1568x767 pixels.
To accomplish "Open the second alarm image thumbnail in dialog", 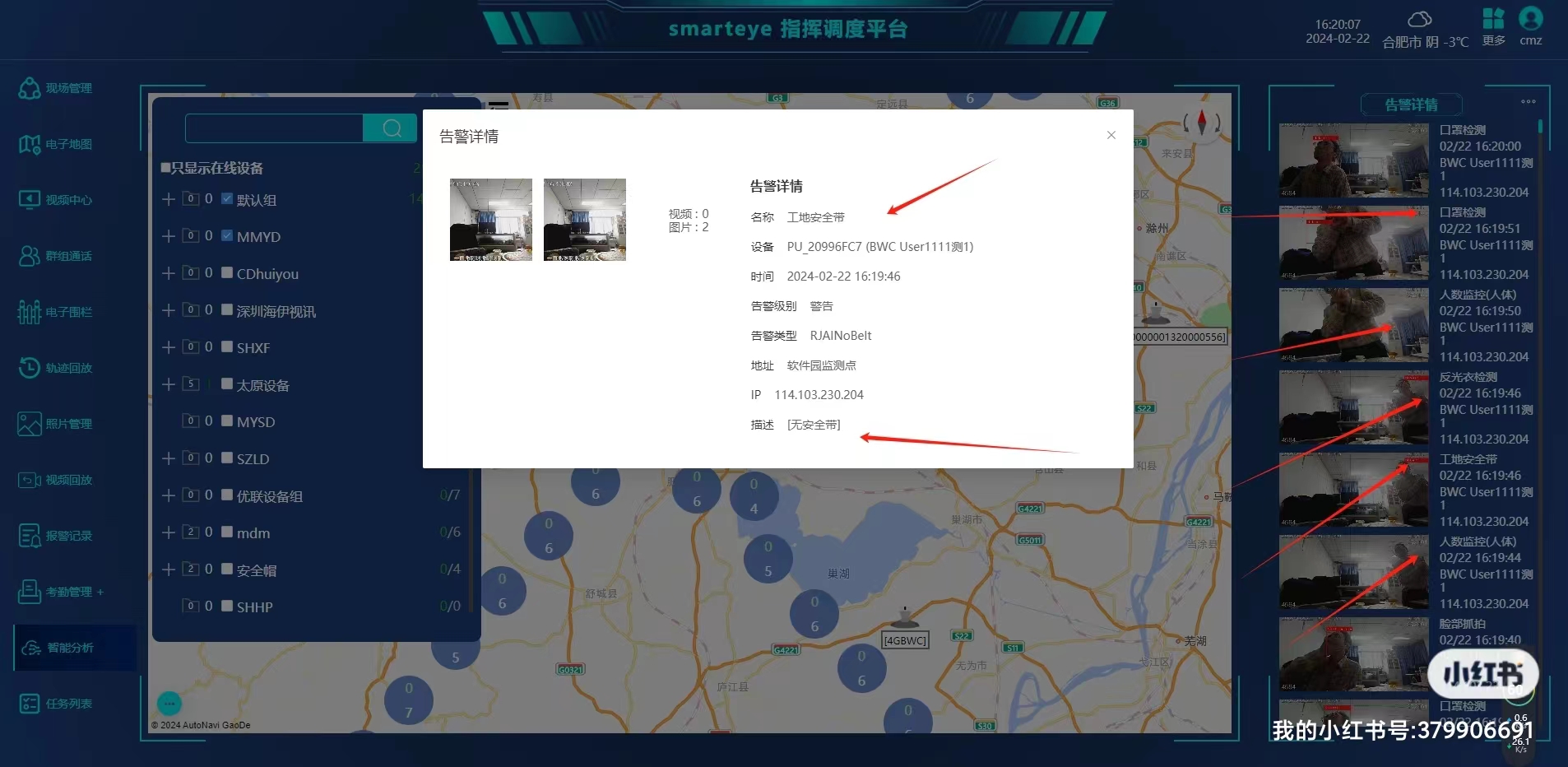I will [585, 220].
